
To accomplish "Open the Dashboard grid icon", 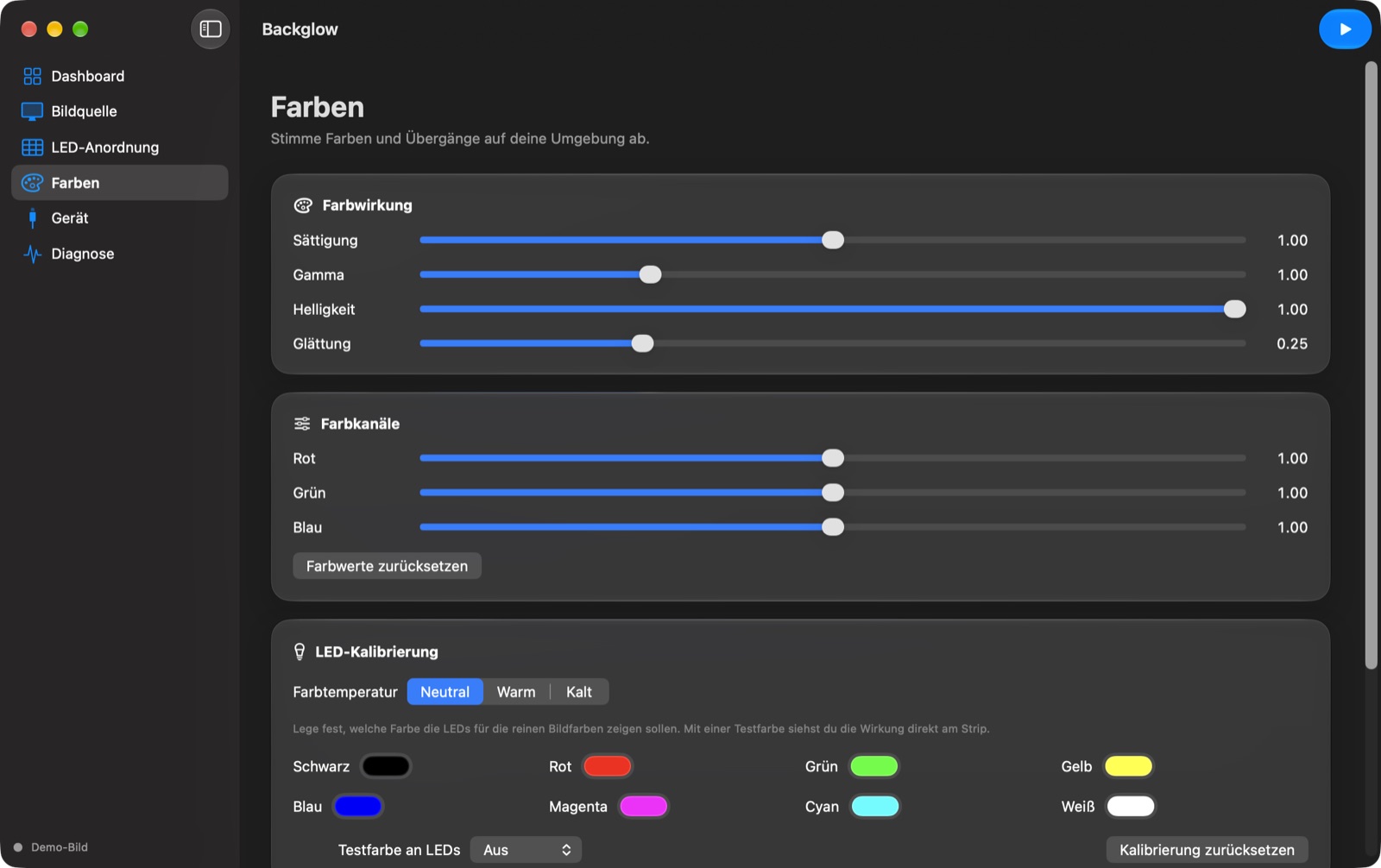I will (x=32, y=76).
